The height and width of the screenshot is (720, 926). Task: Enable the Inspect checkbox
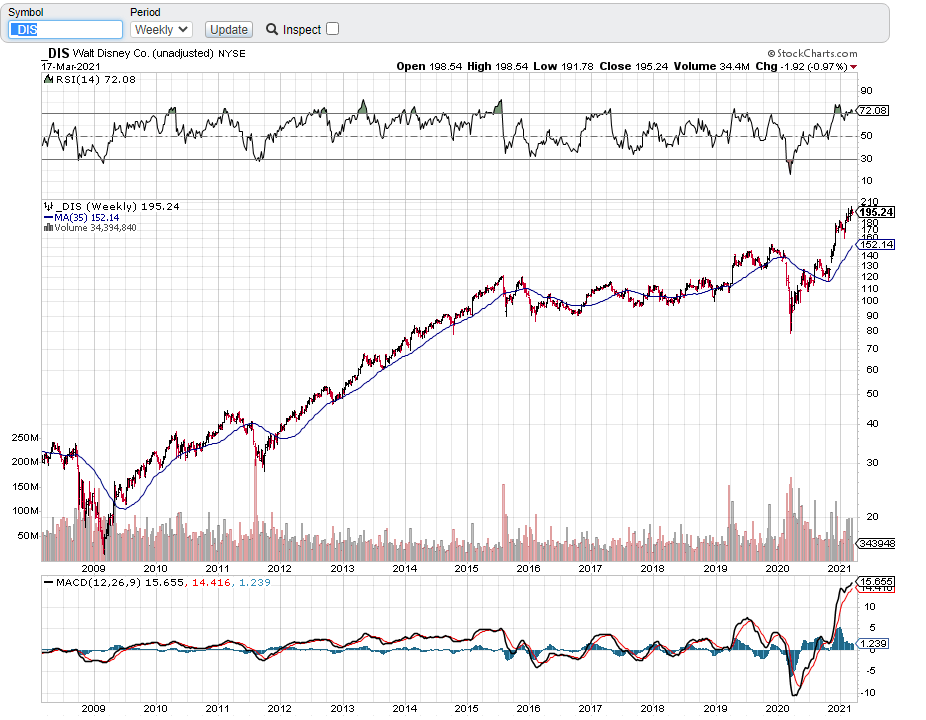tap(332, 29)
